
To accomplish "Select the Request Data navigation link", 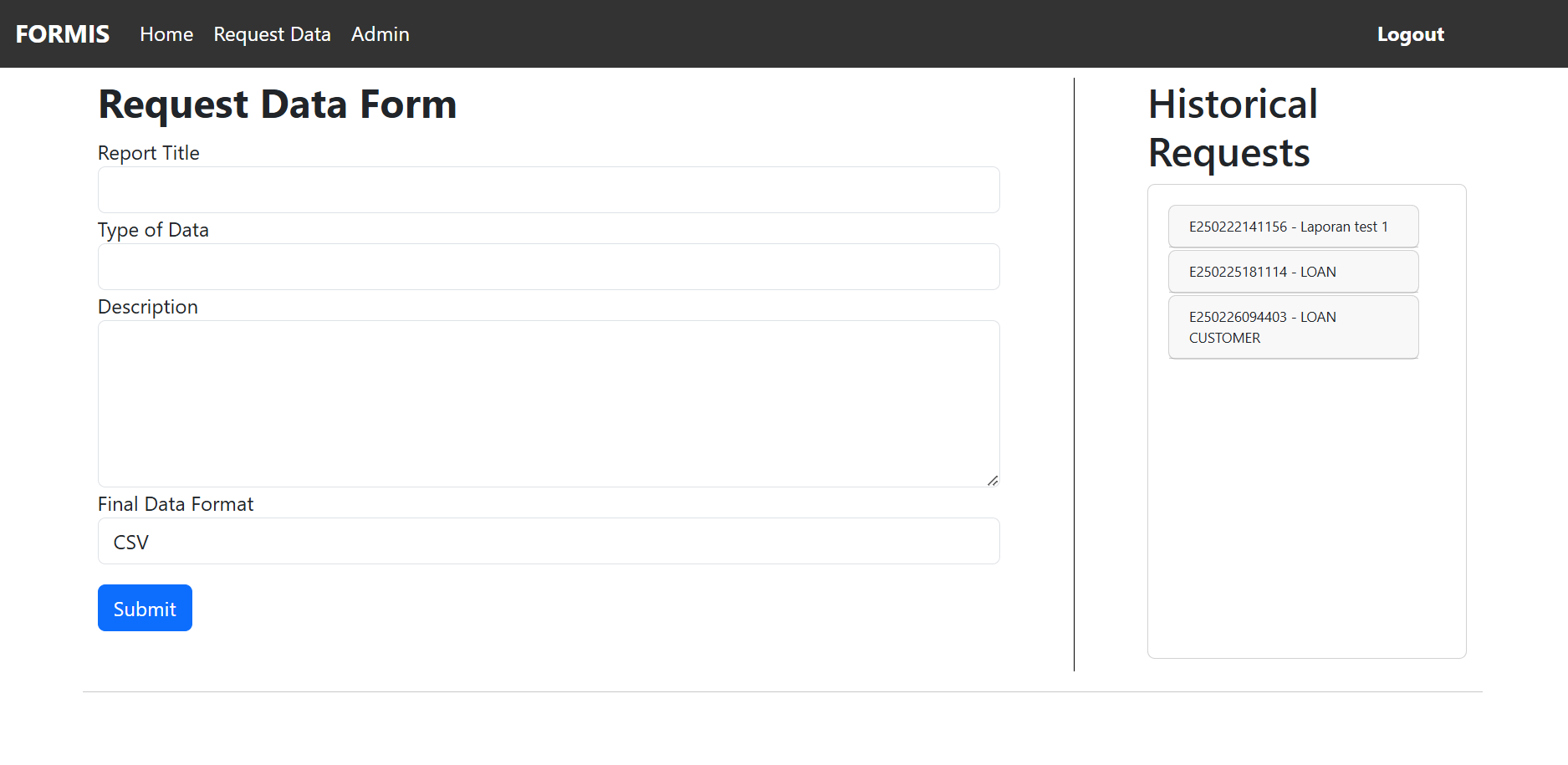I will pyautogui.click(x=272, y=34).
